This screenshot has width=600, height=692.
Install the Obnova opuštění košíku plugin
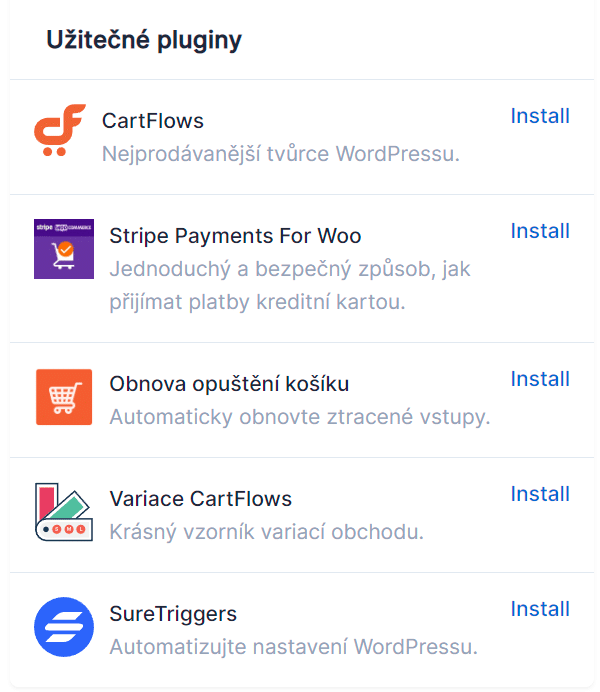pyautogui.click(x=540, y=379)
